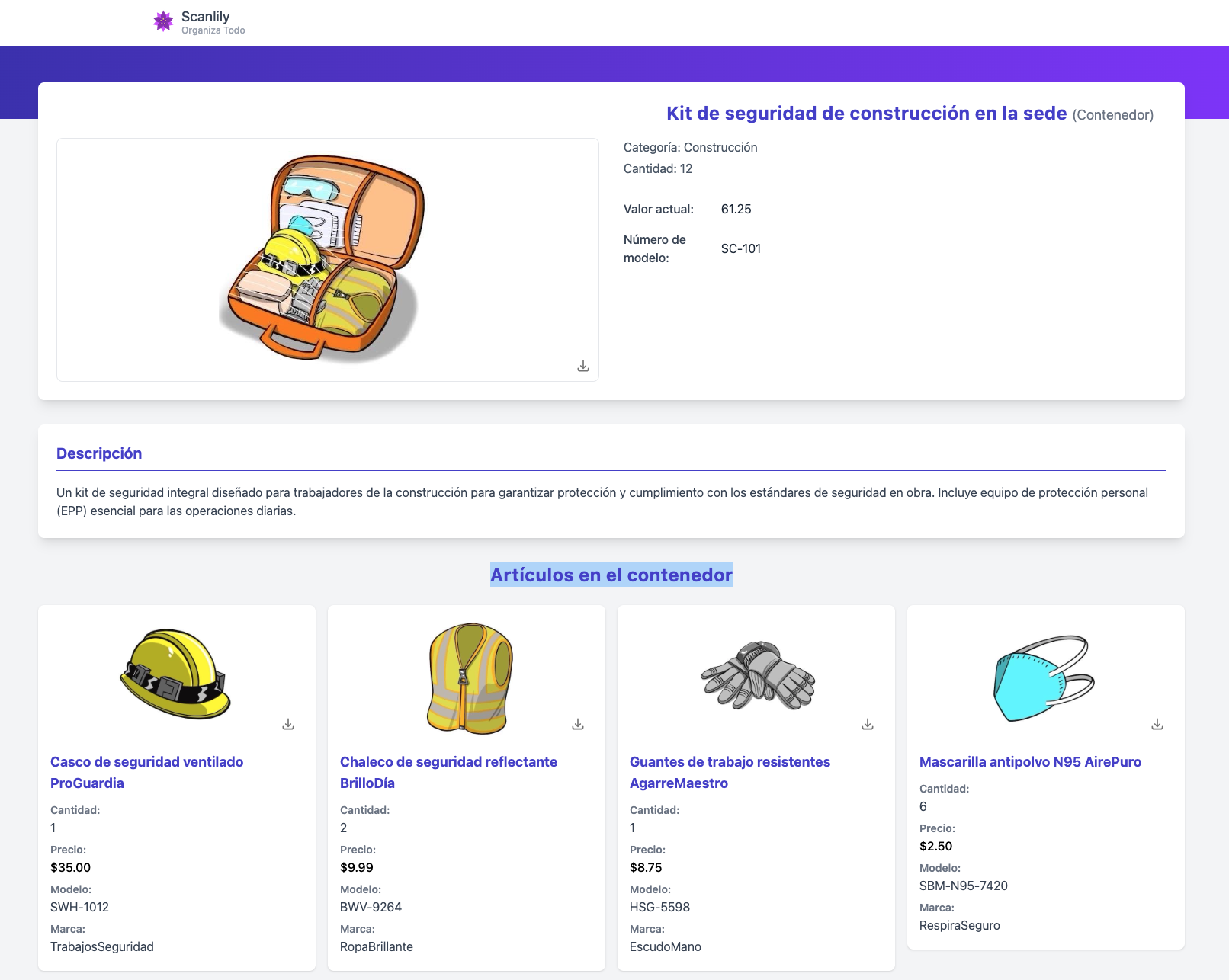1229x980 pixels.
Task: Click the gray work gloves thumbnail
Action: (758, 675)
